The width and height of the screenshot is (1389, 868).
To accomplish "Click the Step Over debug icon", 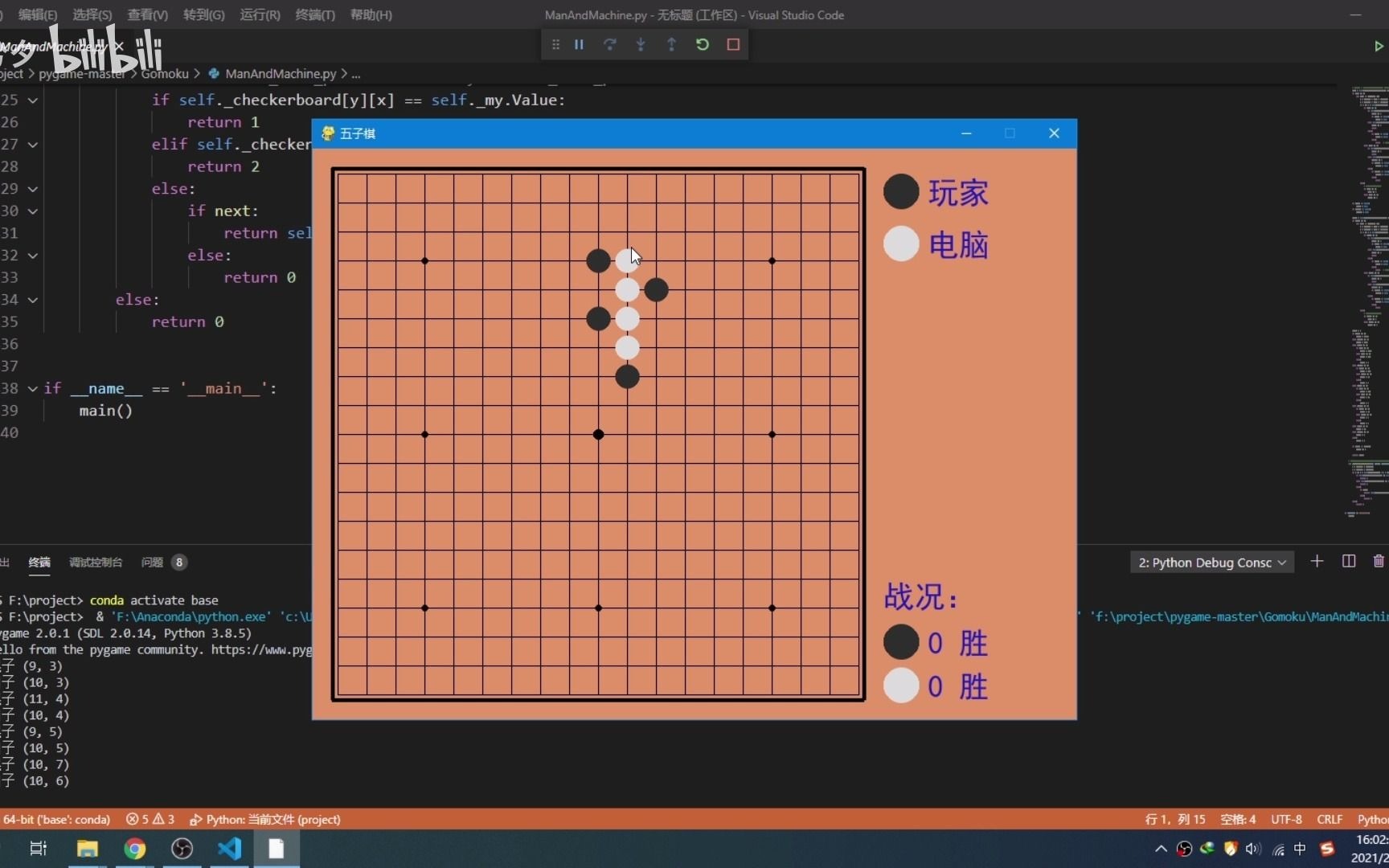I will pyautogui.click(x=611, y=44).
